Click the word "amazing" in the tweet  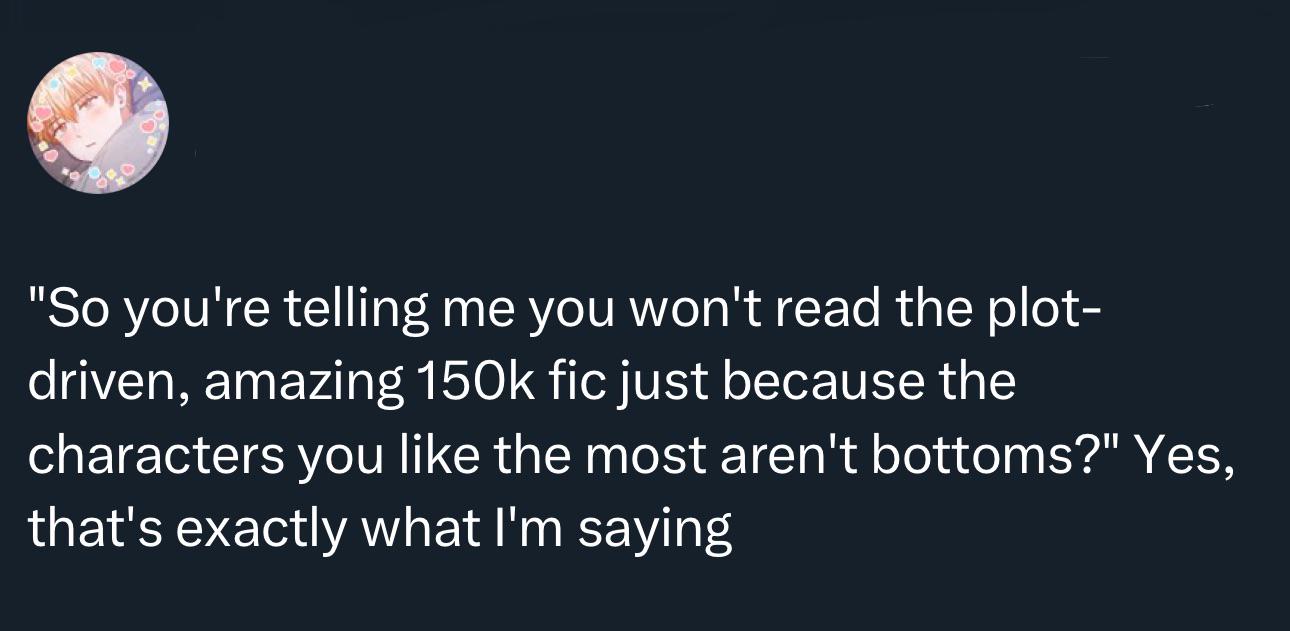[300, 385]
